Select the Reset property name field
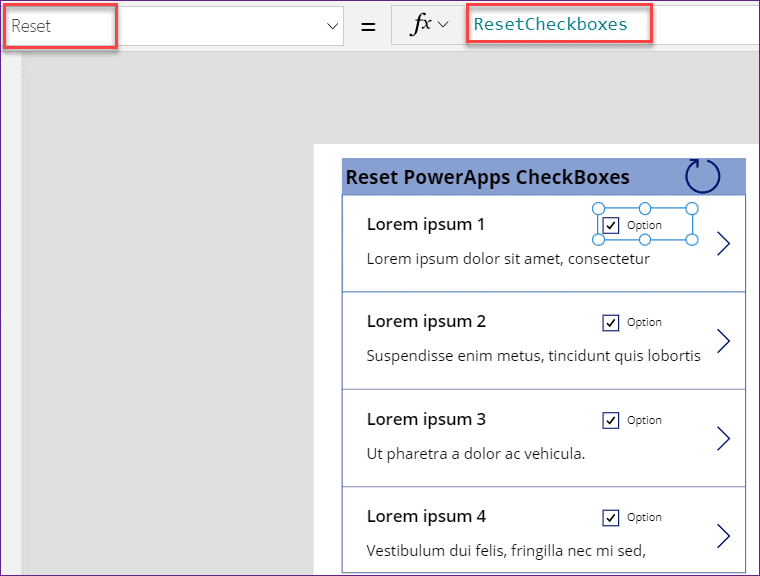This screenshot has height=576, width=760. coord(174,26)
